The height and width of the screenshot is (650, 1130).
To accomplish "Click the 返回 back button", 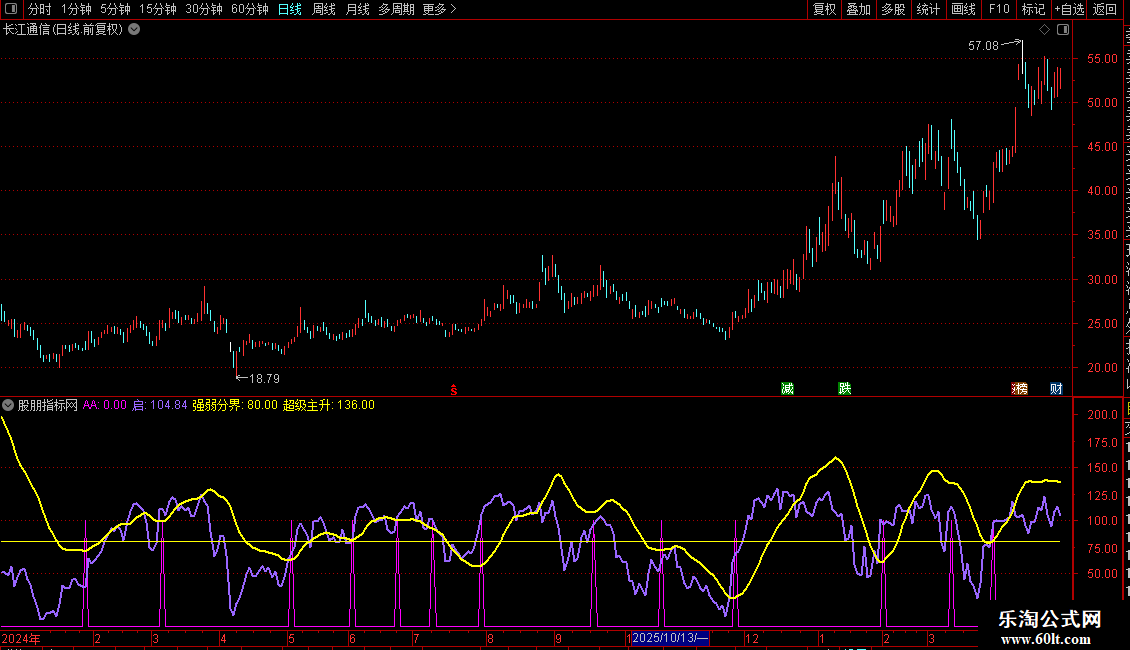I will pyautogui.click(x=1105, y=9).
